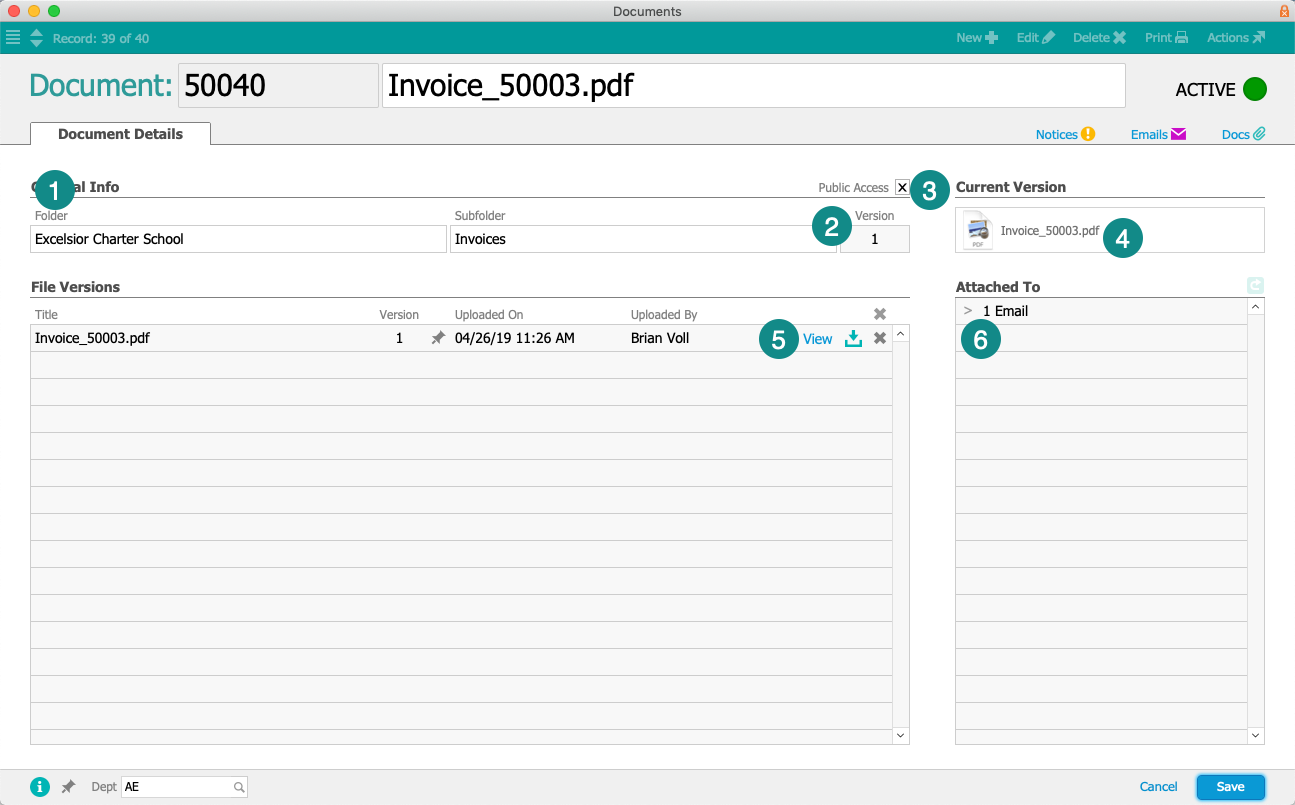The width and height of the screenshot is (1295, 805).
Task: Click the document title field in the header
Action: [x=754, y=86]
